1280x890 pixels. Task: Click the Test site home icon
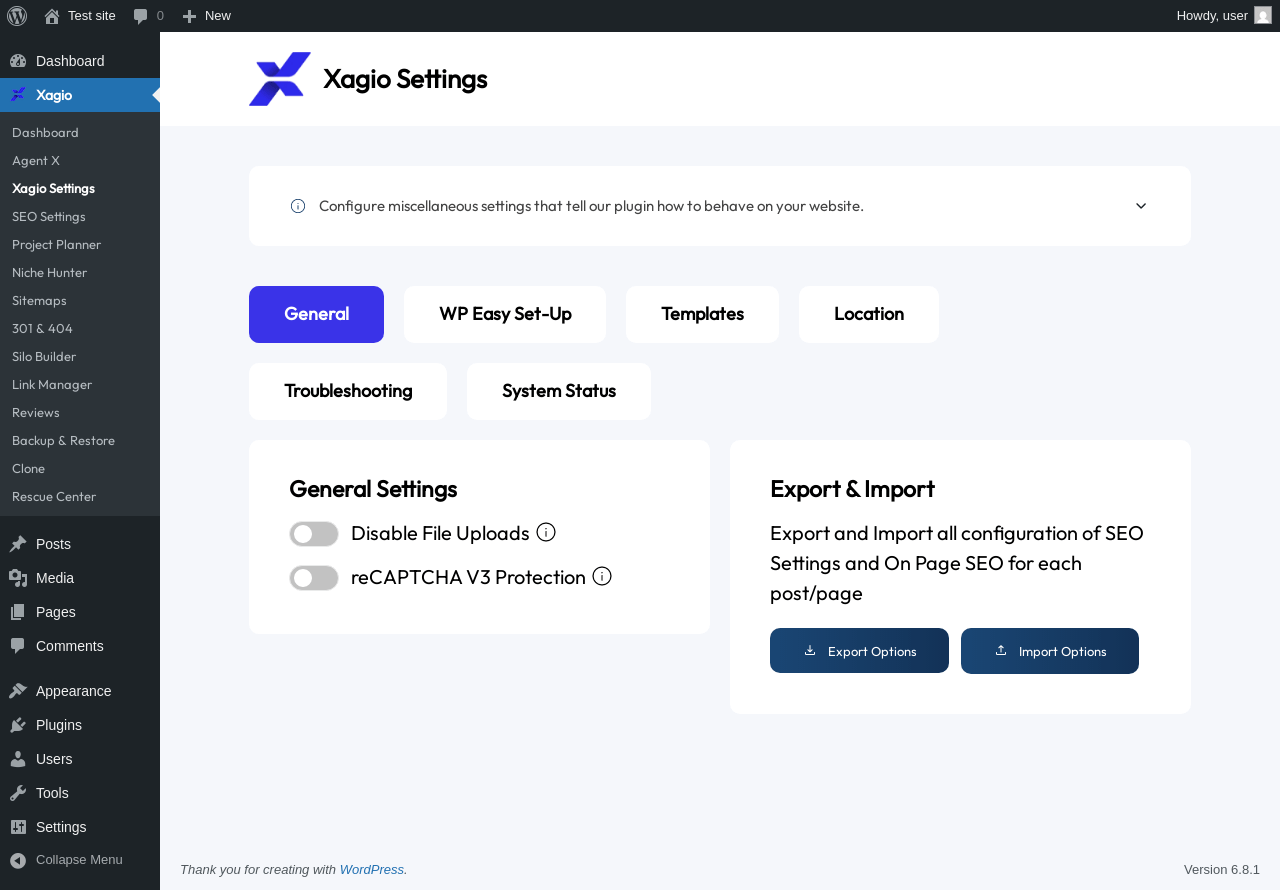52,16
